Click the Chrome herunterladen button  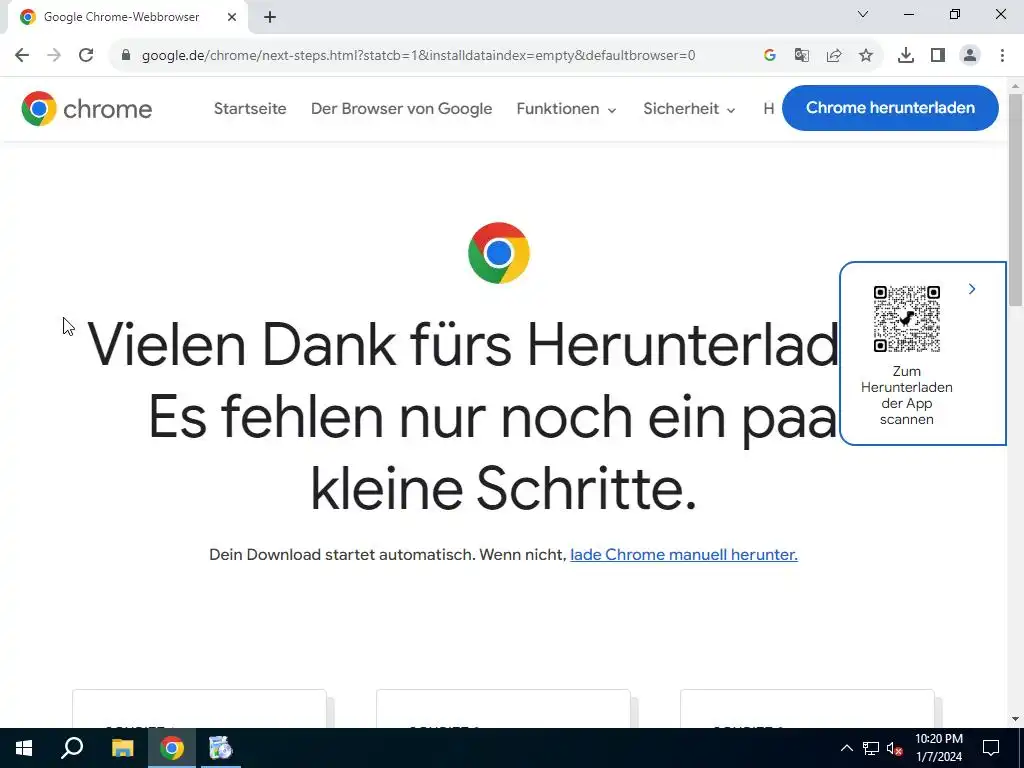tap(890, 108)
